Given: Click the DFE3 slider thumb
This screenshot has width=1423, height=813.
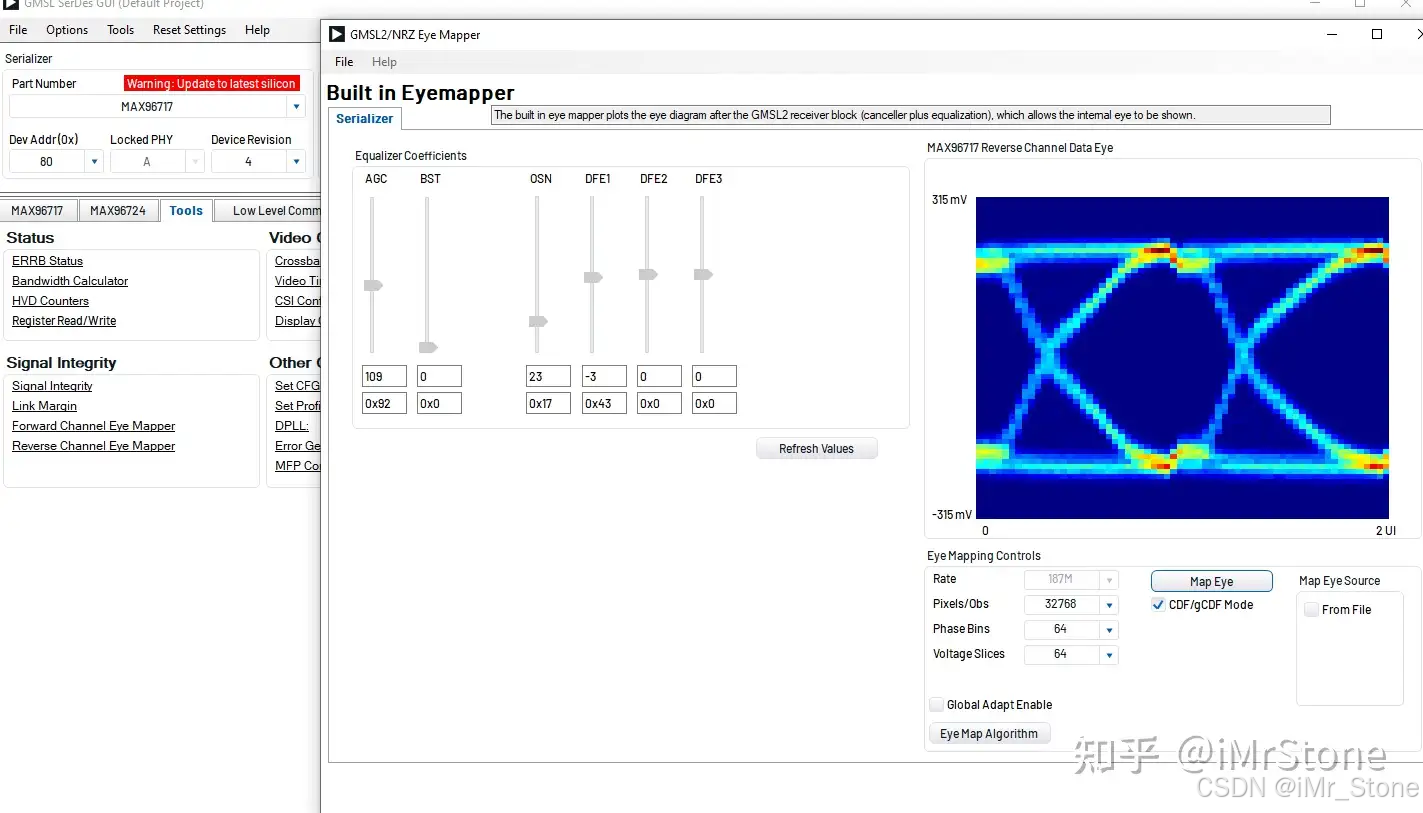Looking at the screenshot, I should click(x=703, y=275).
